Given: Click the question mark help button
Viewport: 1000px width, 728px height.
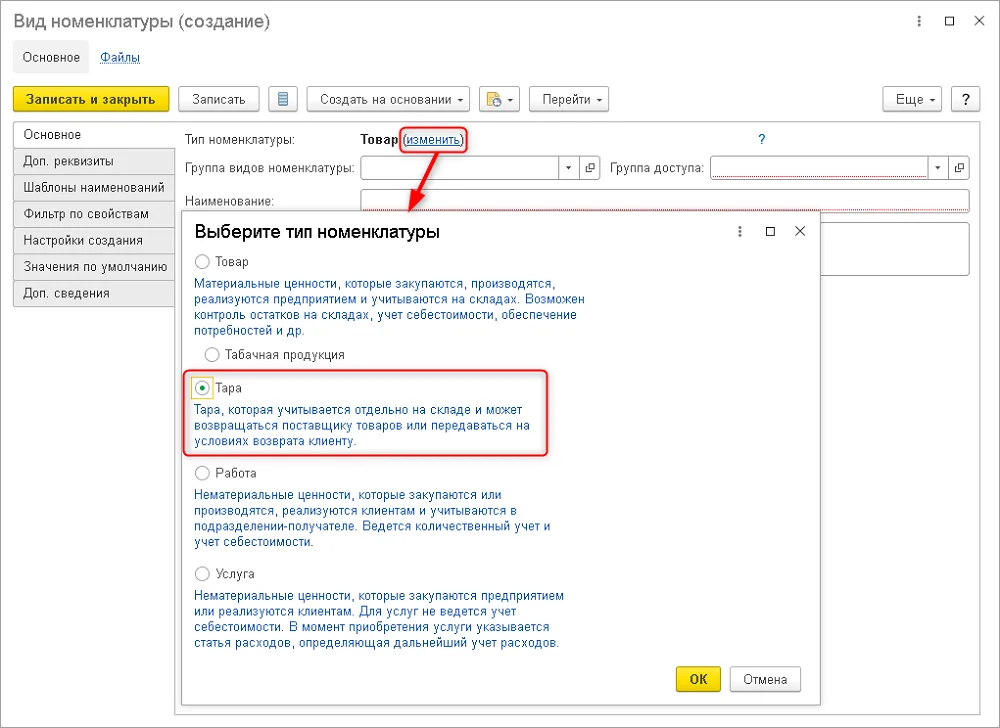Looking at the screenshot, I should 965,99.
